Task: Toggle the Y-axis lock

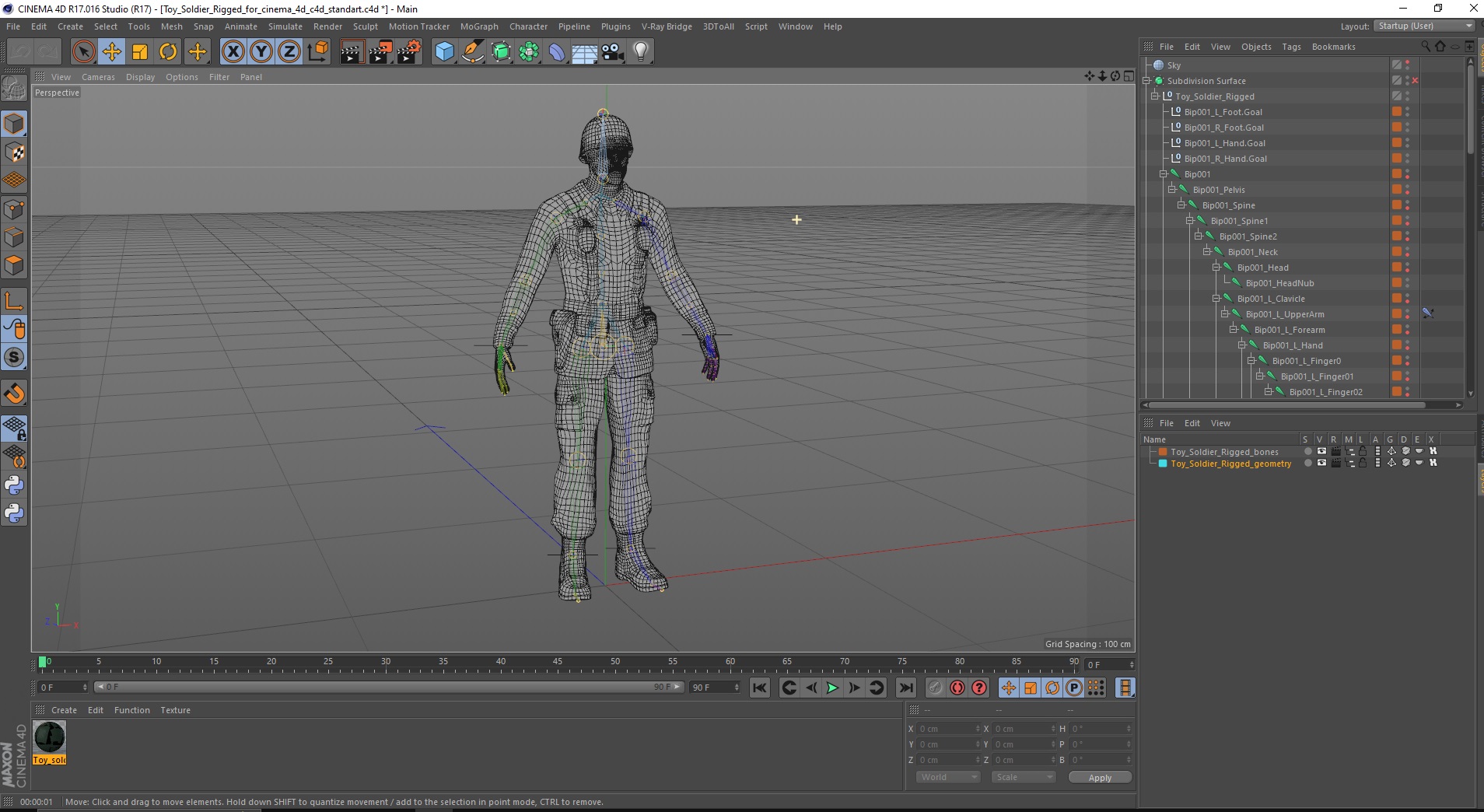Action: point(261,52)
